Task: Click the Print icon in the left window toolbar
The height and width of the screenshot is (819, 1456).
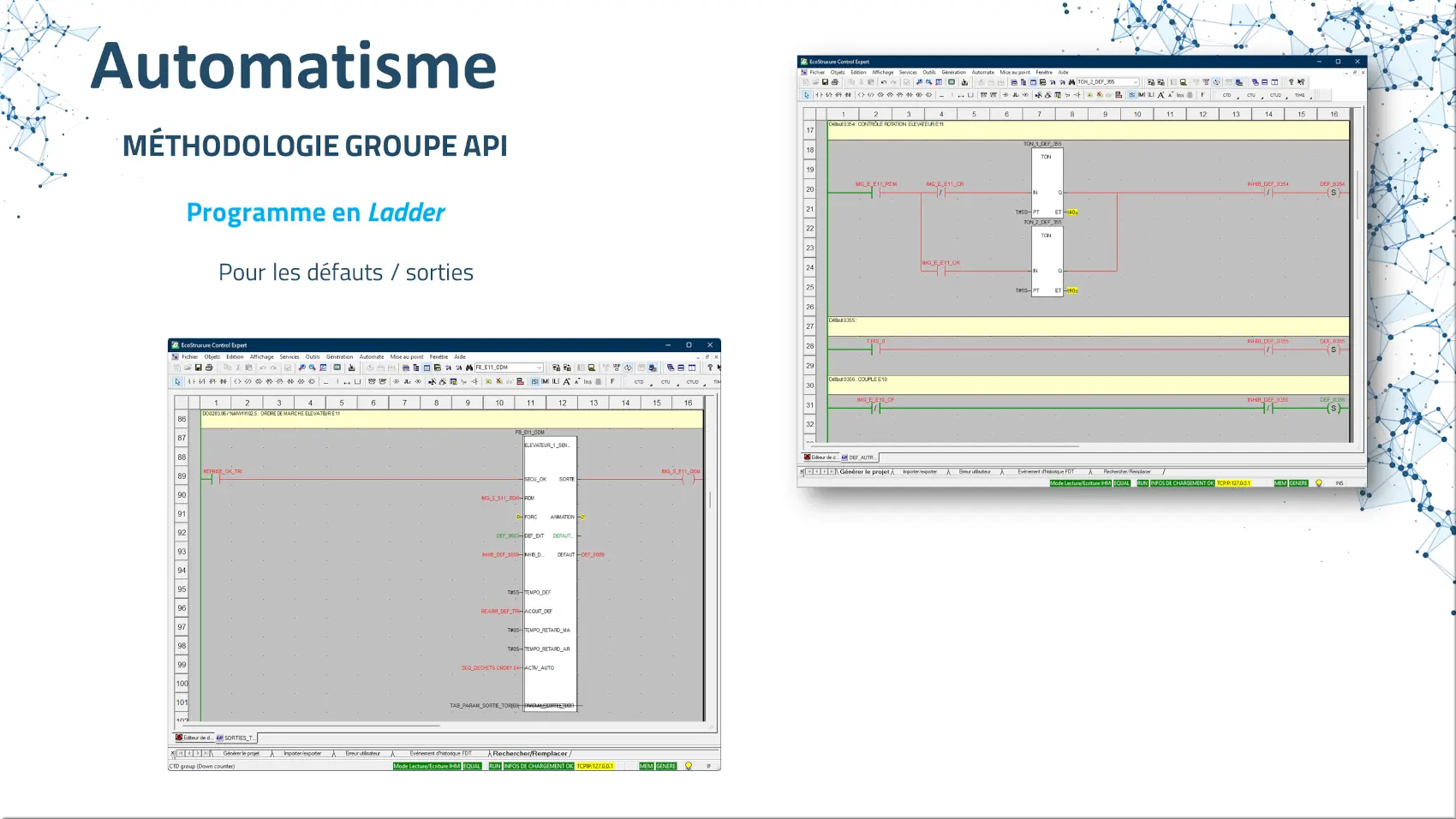Action: tap(208, 368)
